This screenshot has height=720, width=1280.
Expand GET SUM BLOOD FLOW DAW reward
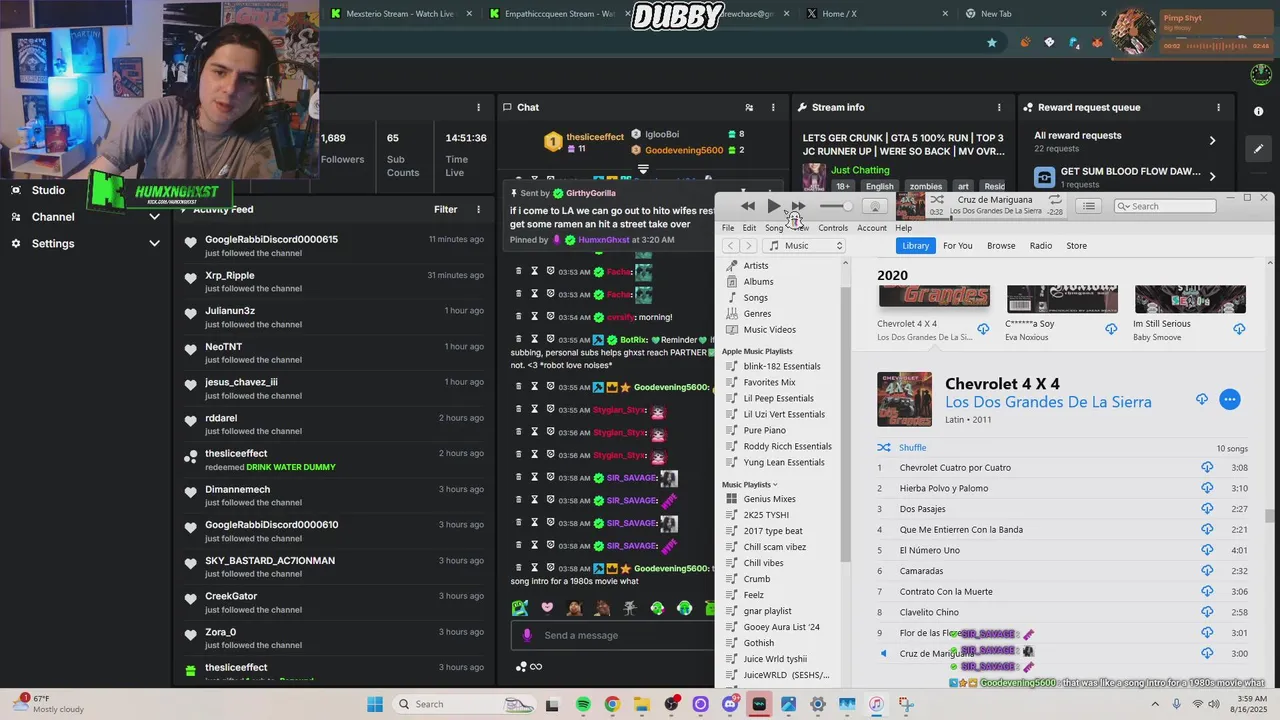1212,177
